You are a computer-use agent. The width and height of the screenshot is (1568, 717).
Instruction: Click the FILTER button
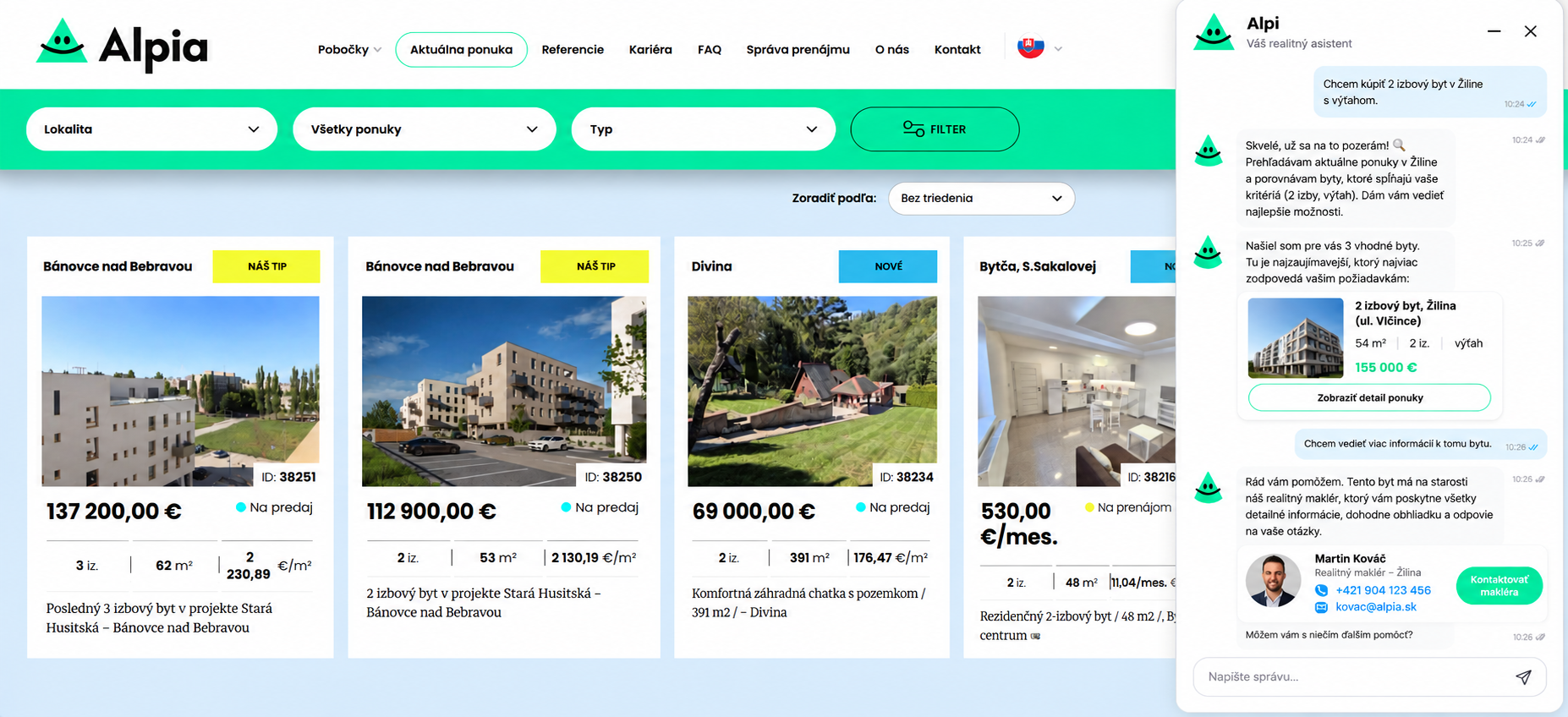935,129
